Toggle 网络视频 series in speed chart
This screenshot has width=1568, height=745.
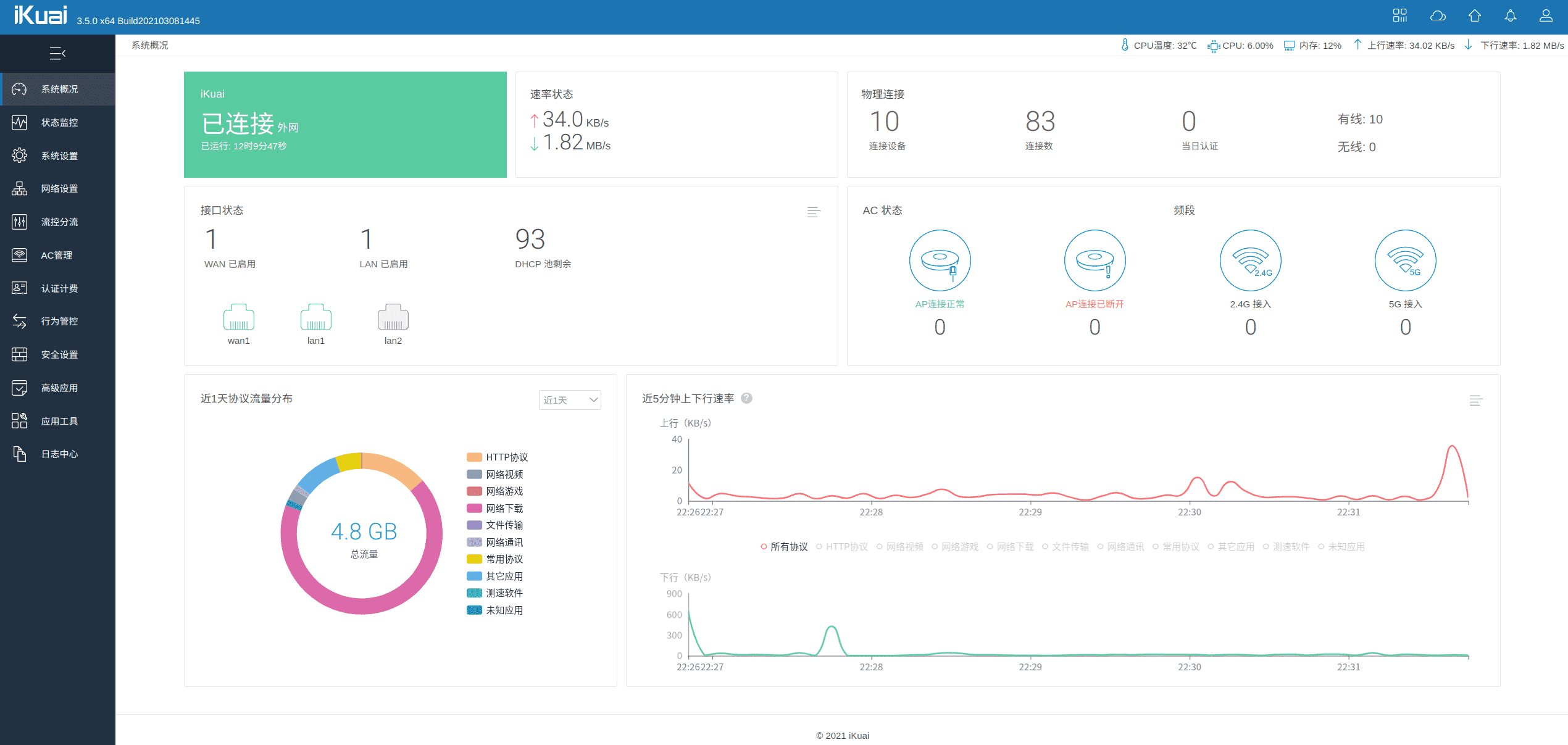point(900,547)
